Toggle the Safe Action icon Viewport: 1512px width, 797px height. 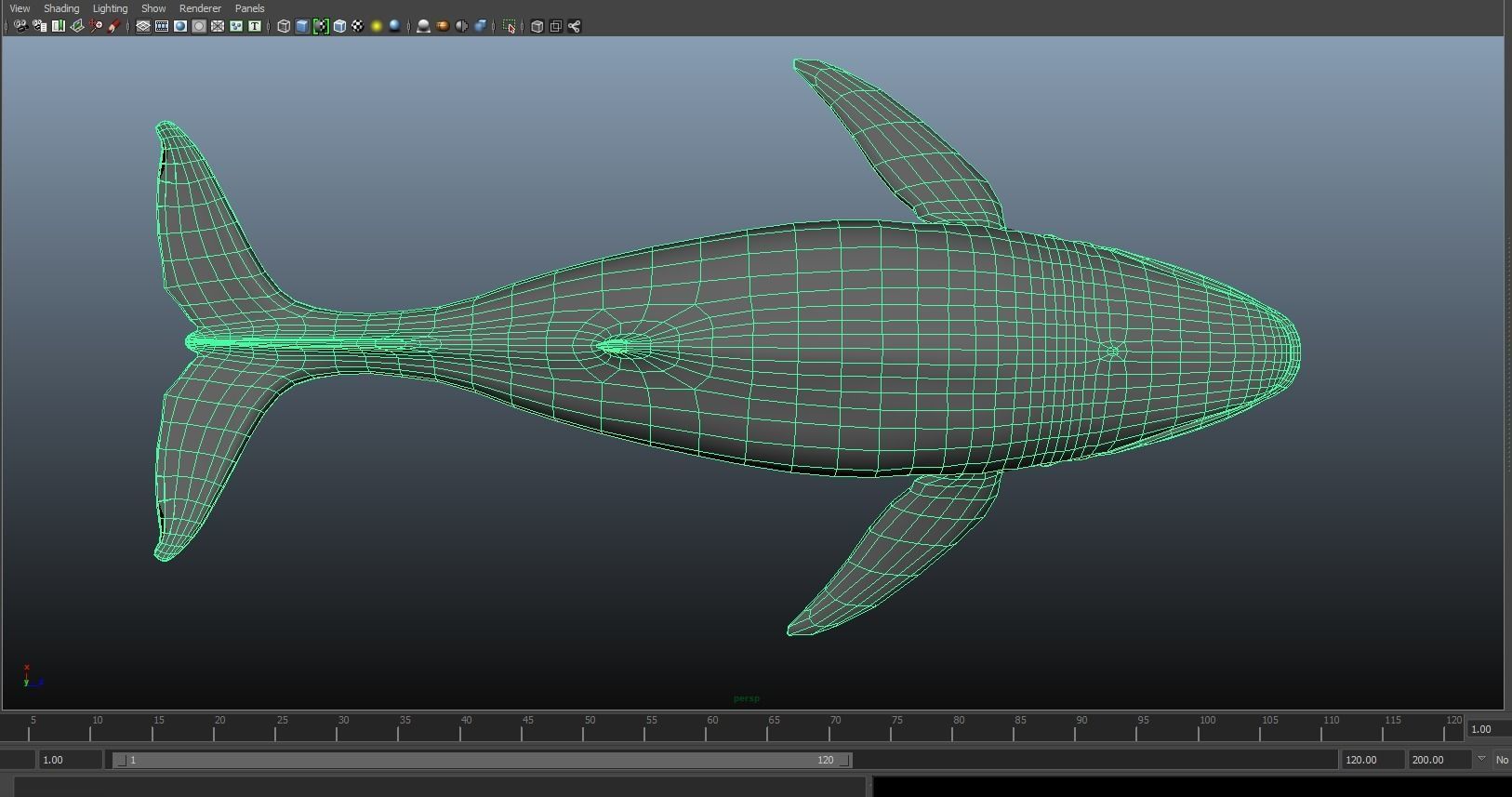click(x=236, y=26)
